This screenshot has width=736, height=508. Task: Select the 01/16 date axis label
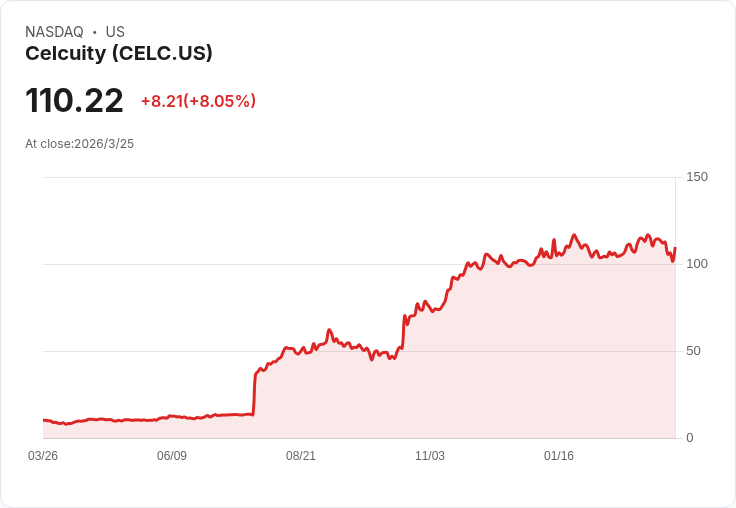point(559,456)
